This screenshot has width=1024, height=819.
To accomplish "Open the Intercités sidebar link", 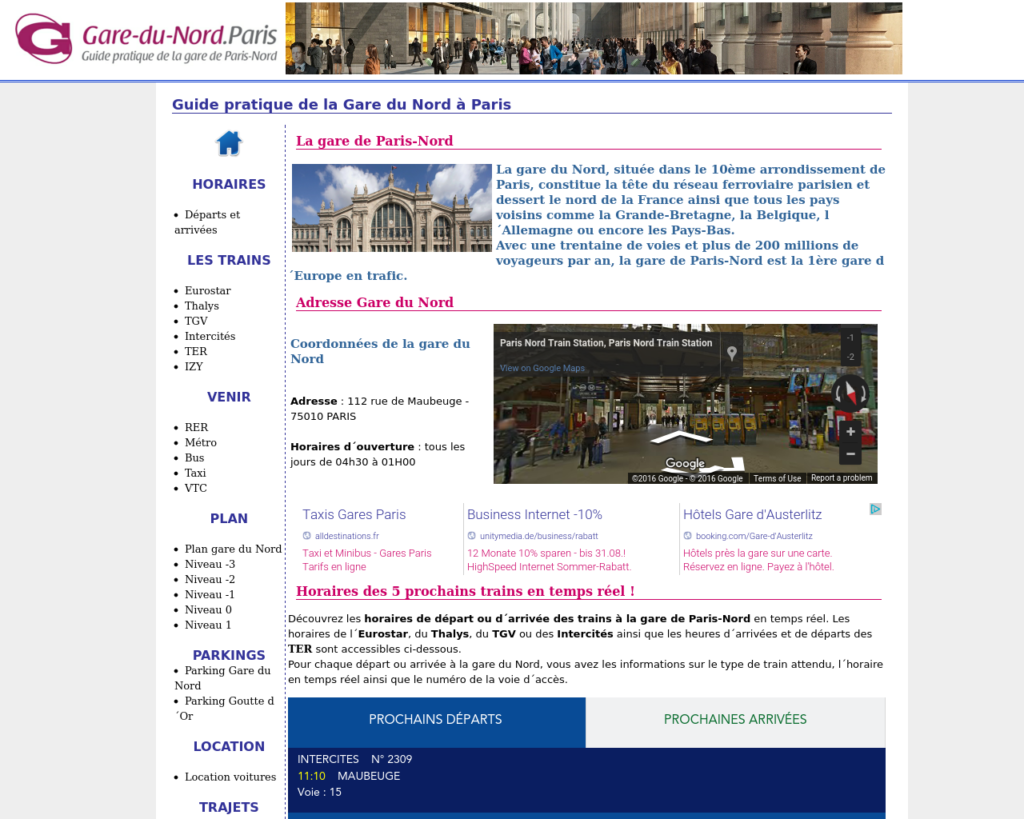I will click(x=210, y=336).
